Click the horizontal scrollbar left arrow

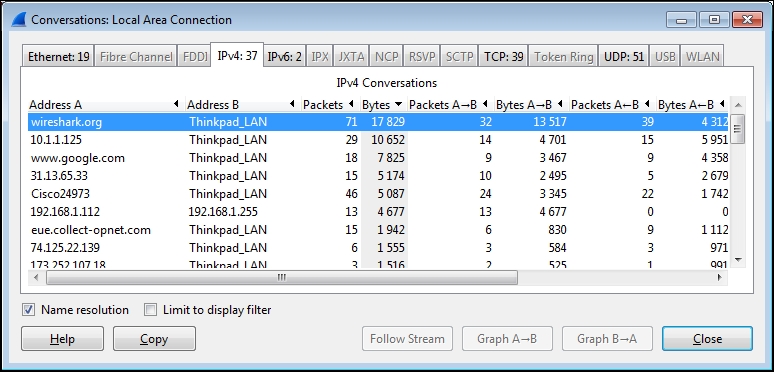tap(36, 277)
